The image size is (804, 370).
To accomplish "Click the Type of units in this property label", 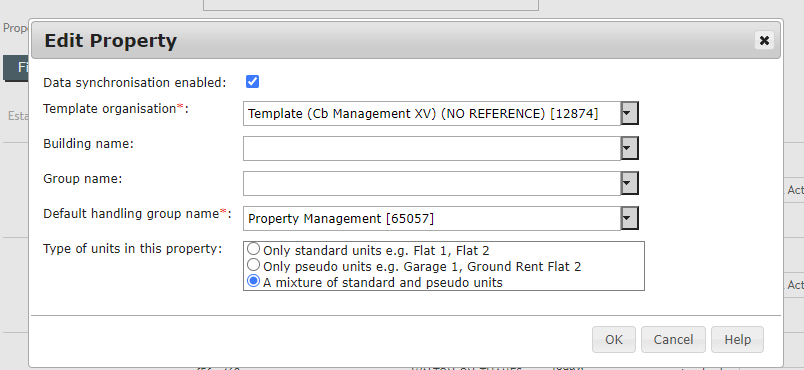I will pyautogui.click(x=133, y=249).
